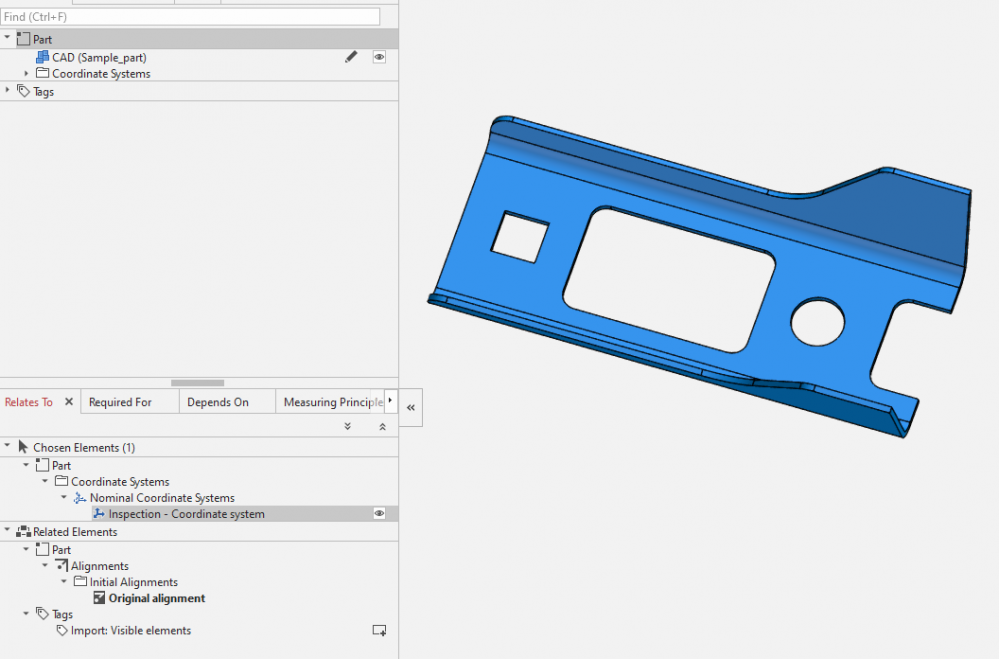Close the Relates To tab
999x659 pixels.
click(69, 402)
